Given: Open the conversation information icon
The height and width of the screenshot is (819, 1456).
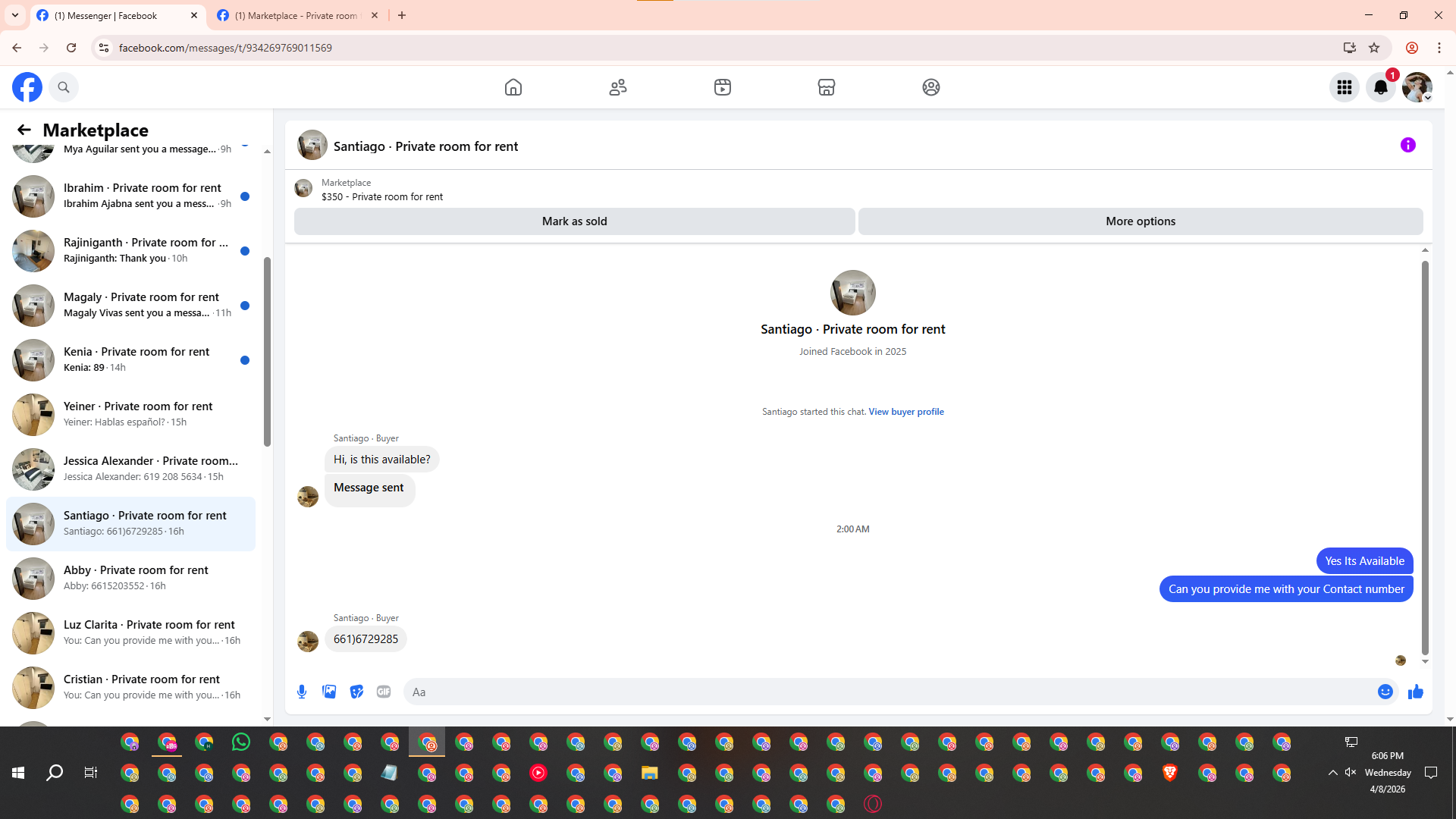Looking at the screenshot, I should [x=1408, y=145].
